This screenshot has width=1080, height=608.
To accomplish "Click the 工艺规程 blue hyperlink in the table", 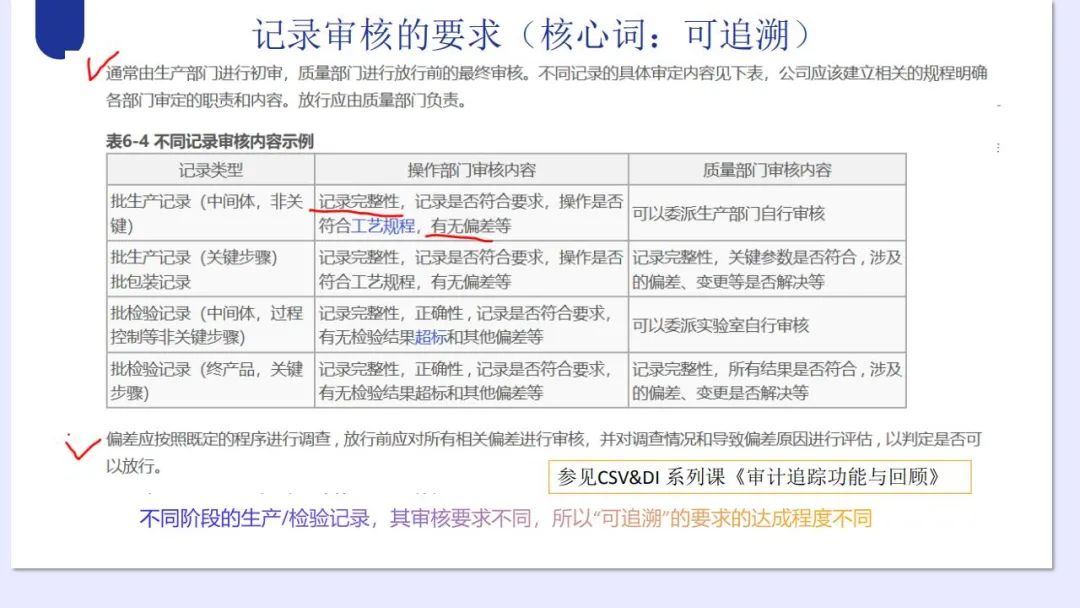I will click(383, 226).
